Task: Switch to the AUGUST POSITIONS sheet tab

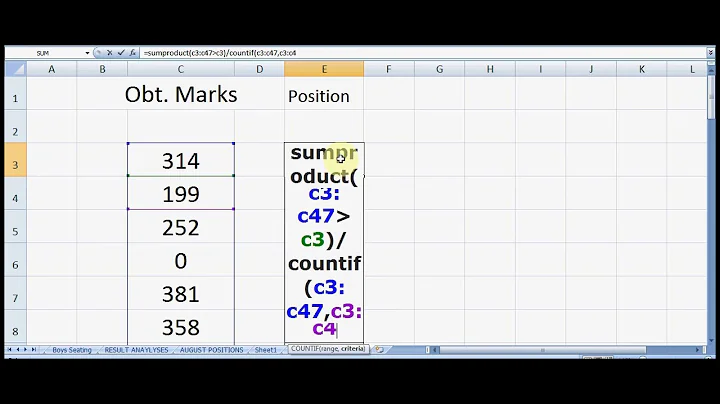Action: pos(211,350)
